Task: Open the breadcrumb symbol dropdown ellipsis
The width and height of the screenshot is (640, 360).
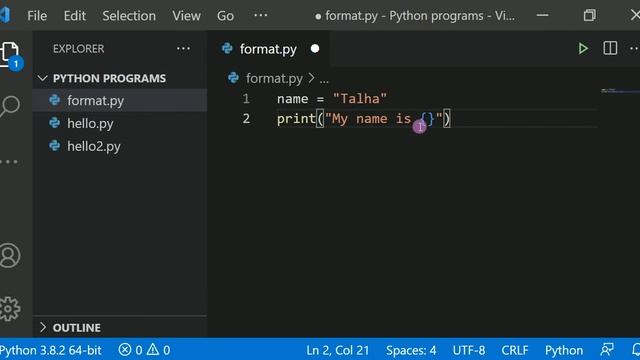Action: 324,79
